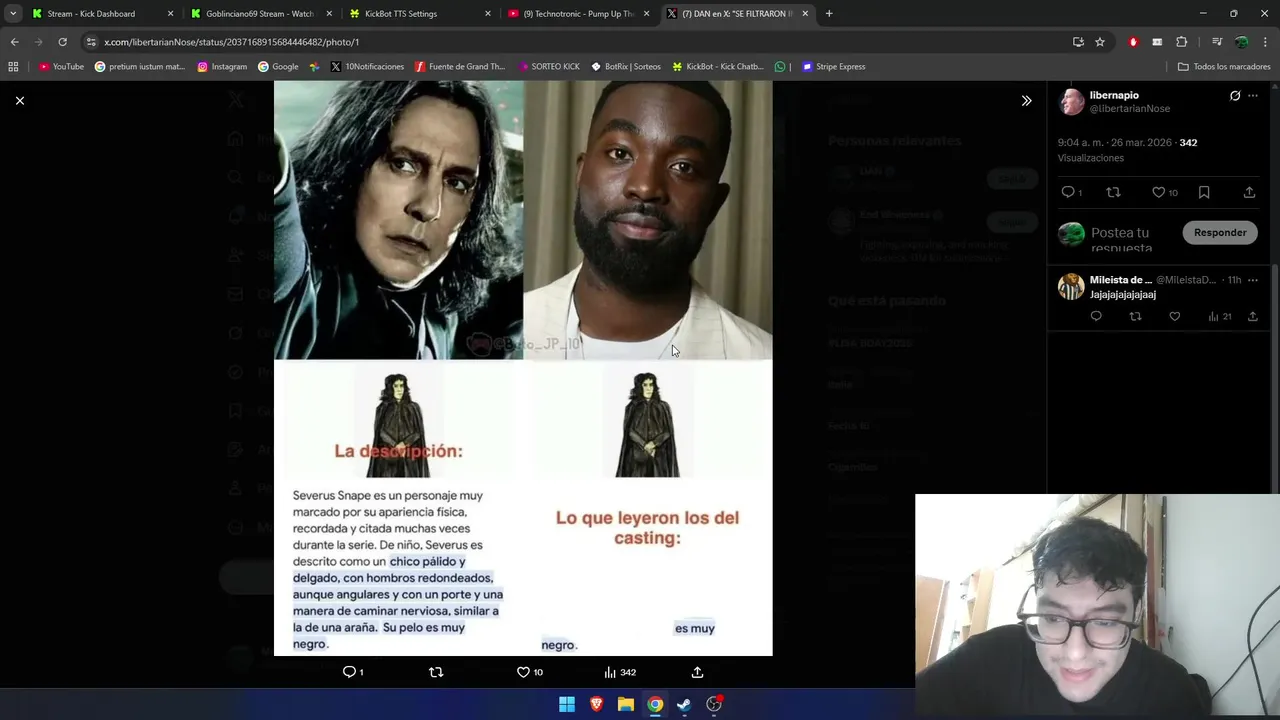Reply to the post in the side panel
The width and height of the screenshot is (1280, 720).
point(1068,192)
